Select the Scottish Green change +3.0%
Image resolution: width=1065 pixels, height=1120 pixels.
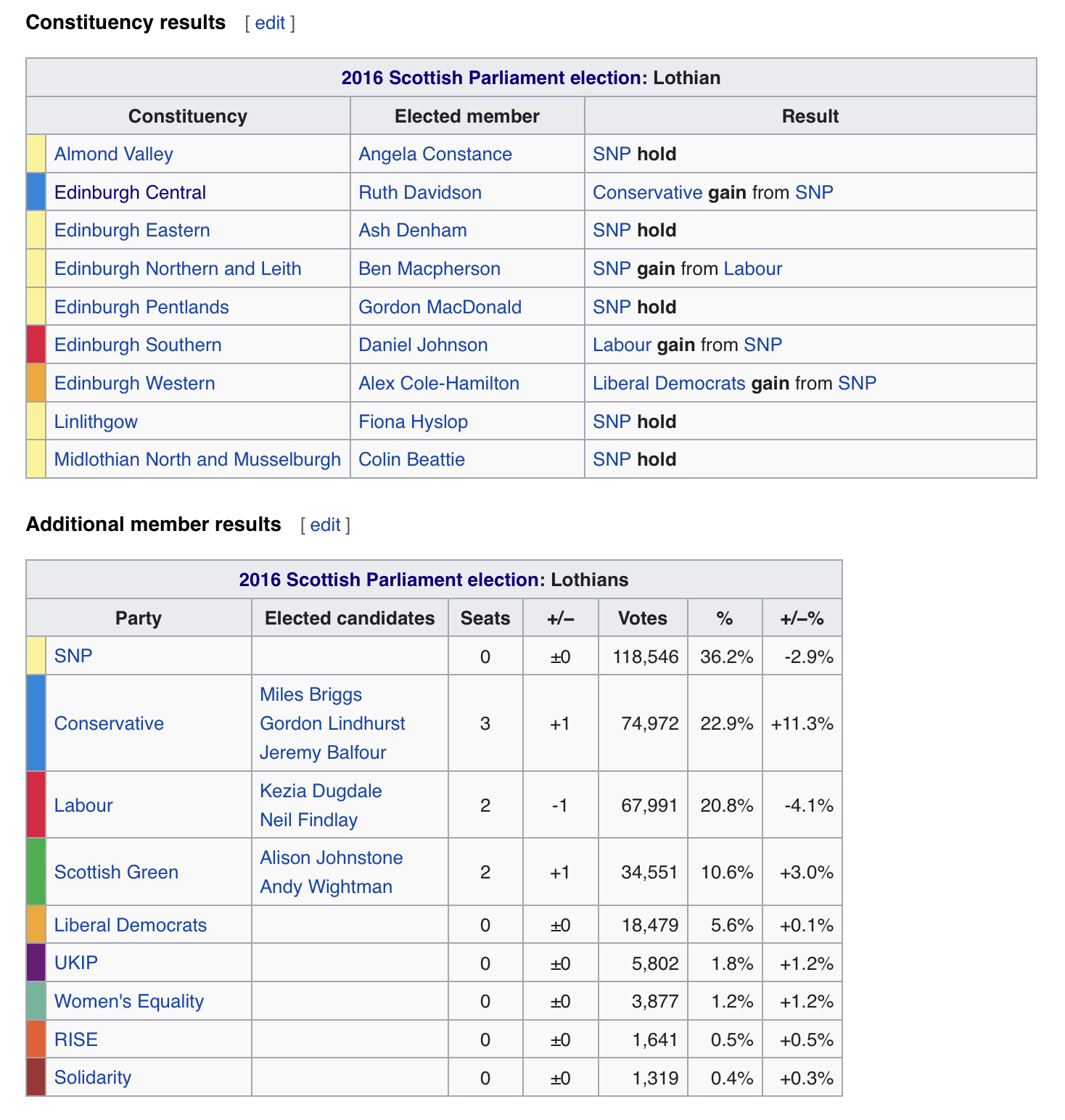click(807, 872)
